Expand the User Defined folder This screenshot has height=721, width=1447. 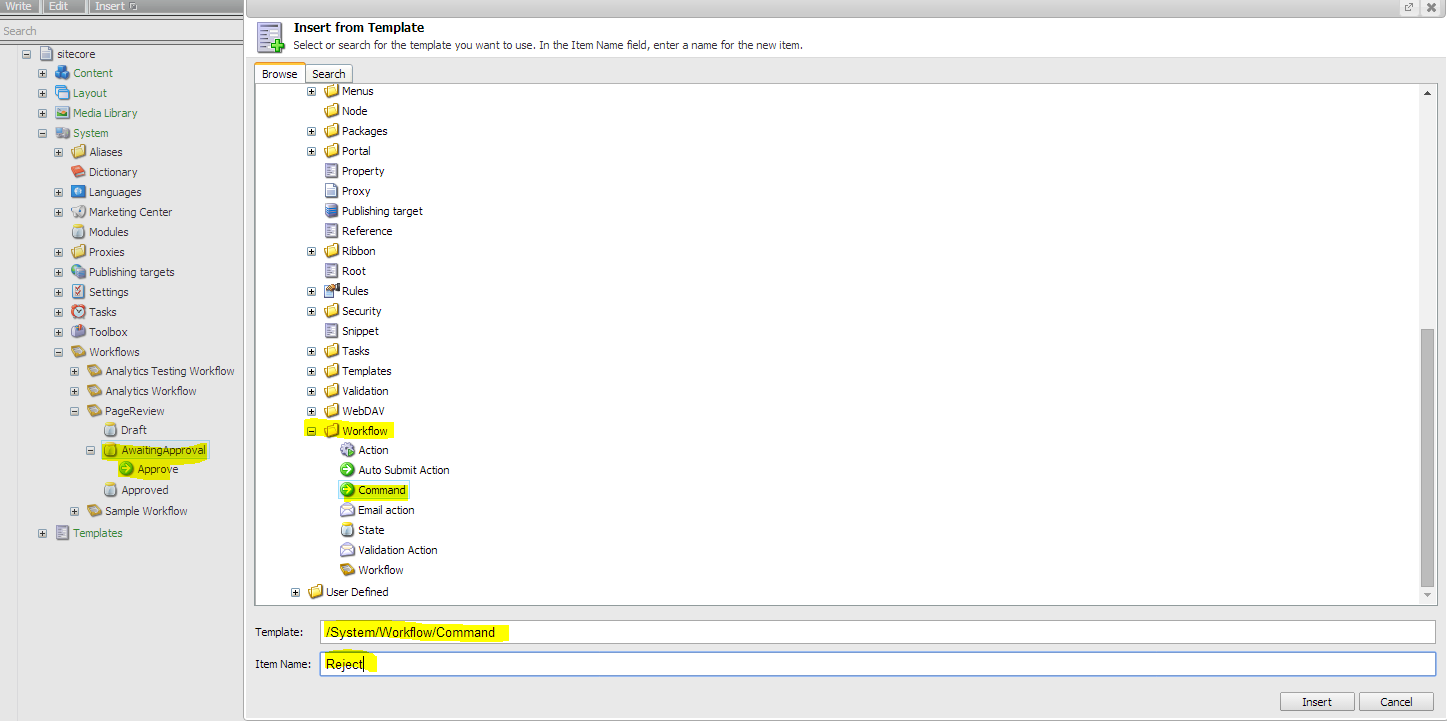[x=295, y=591]
